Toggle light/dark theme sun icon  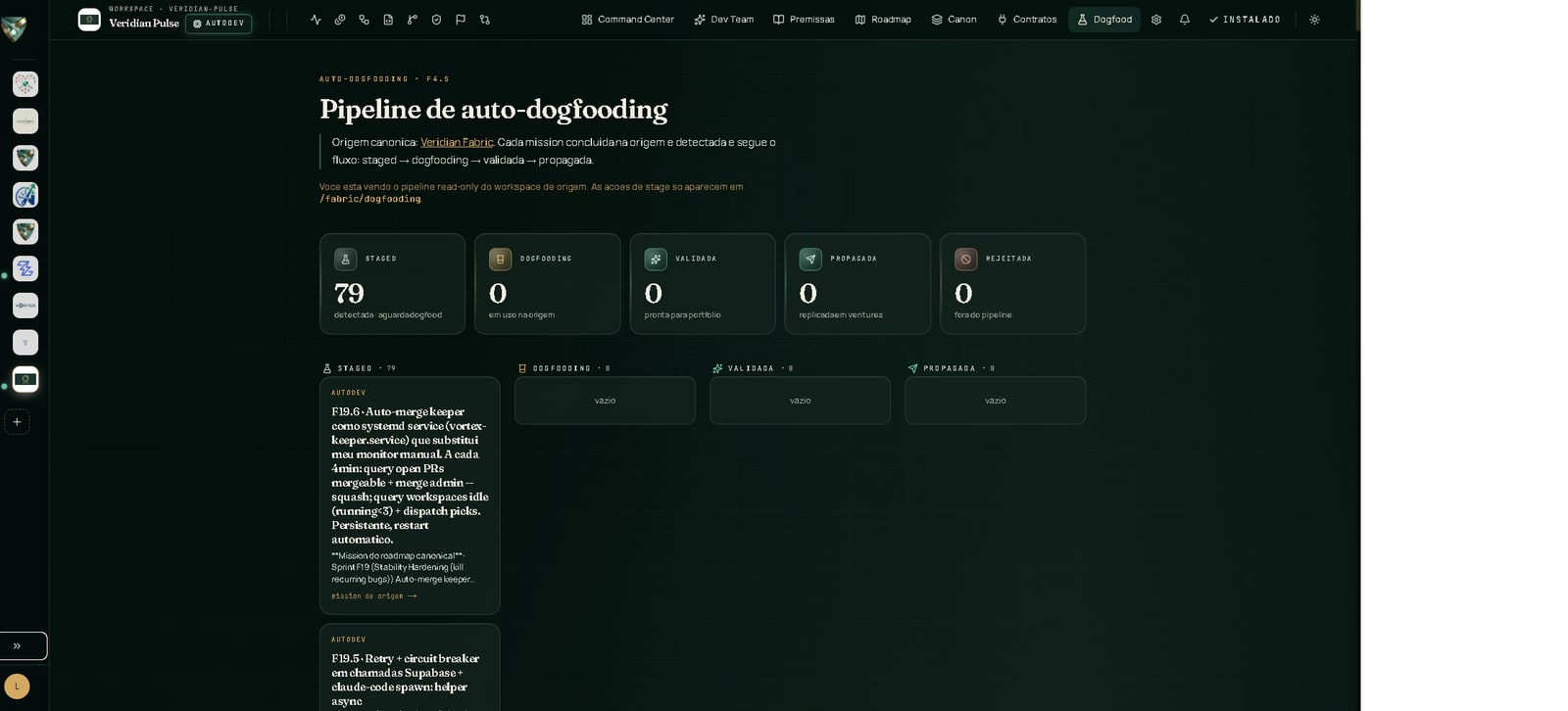click(x=1315, y=20)
